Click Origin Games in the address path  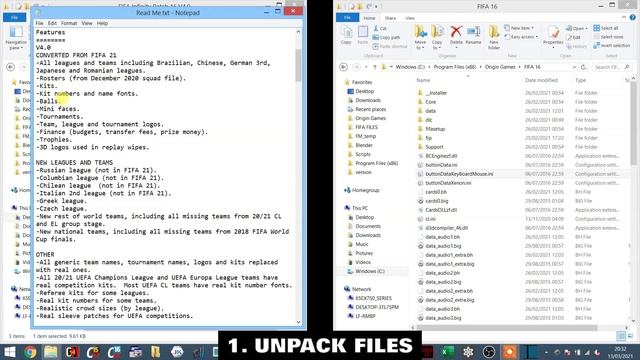click(500, 67)
